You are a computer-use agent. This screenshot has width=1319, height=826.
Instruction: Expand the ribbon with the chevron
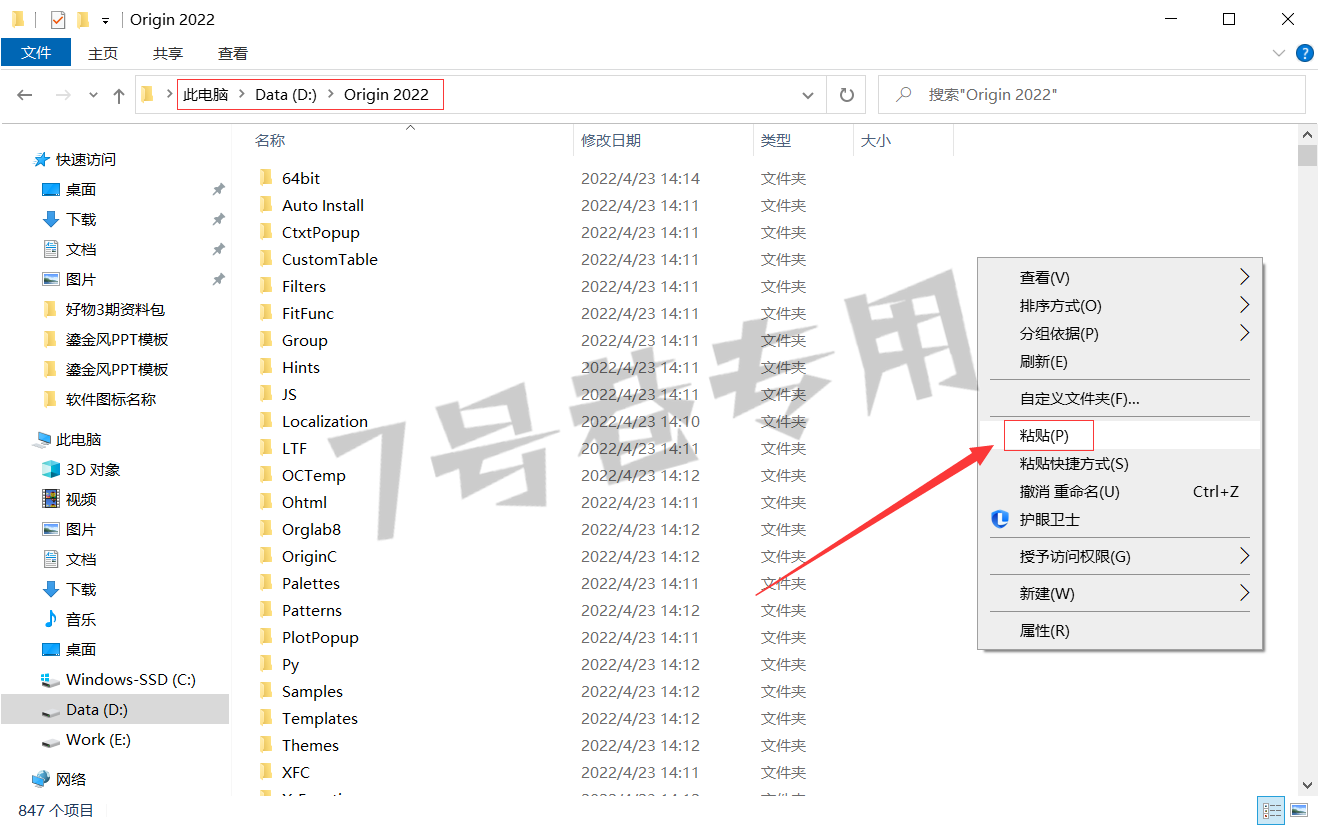pos(1279,53)
